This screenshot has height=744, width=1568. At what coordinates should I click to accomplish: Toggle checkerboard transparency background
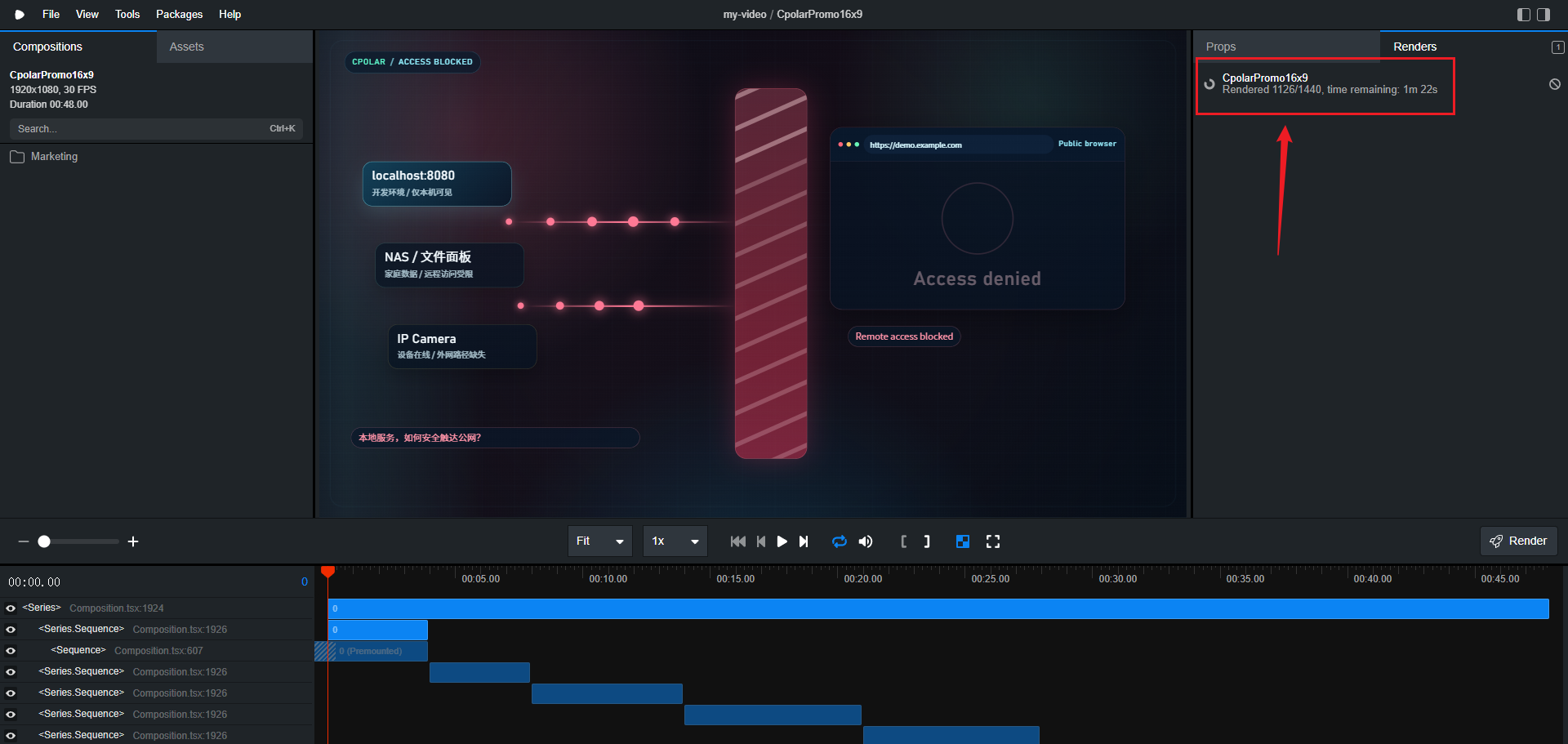pyautogui.click(x=963, y=541)
